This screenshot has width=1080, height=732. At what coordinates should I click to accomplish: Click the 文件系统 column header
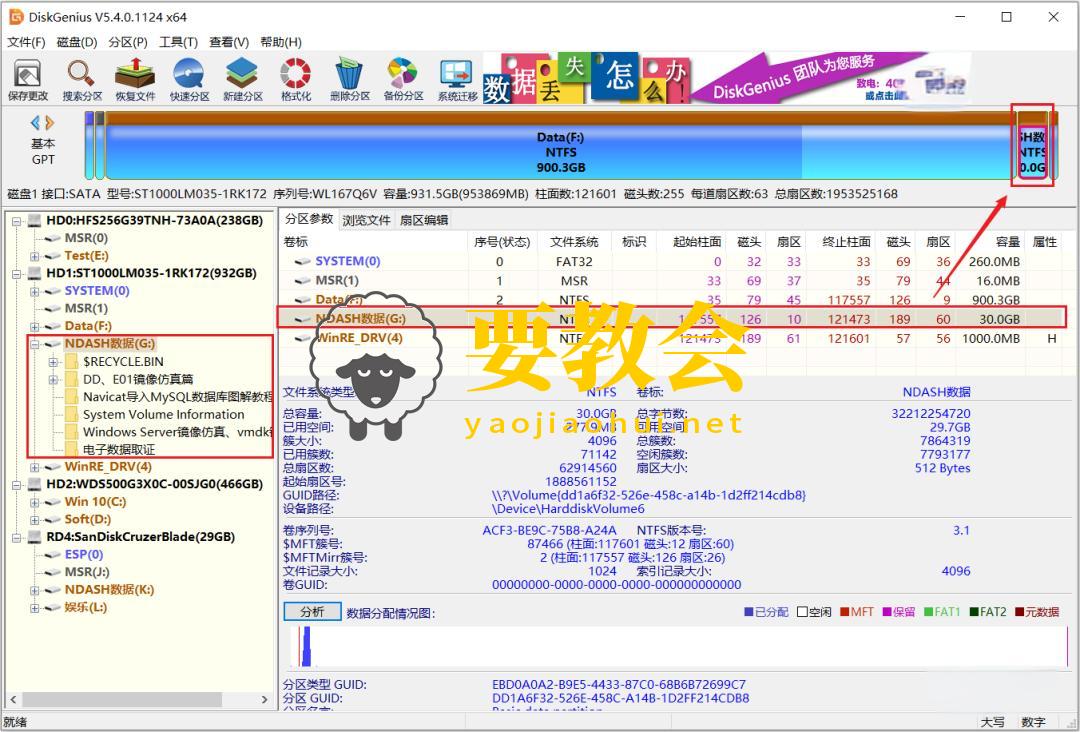(574, 242)
